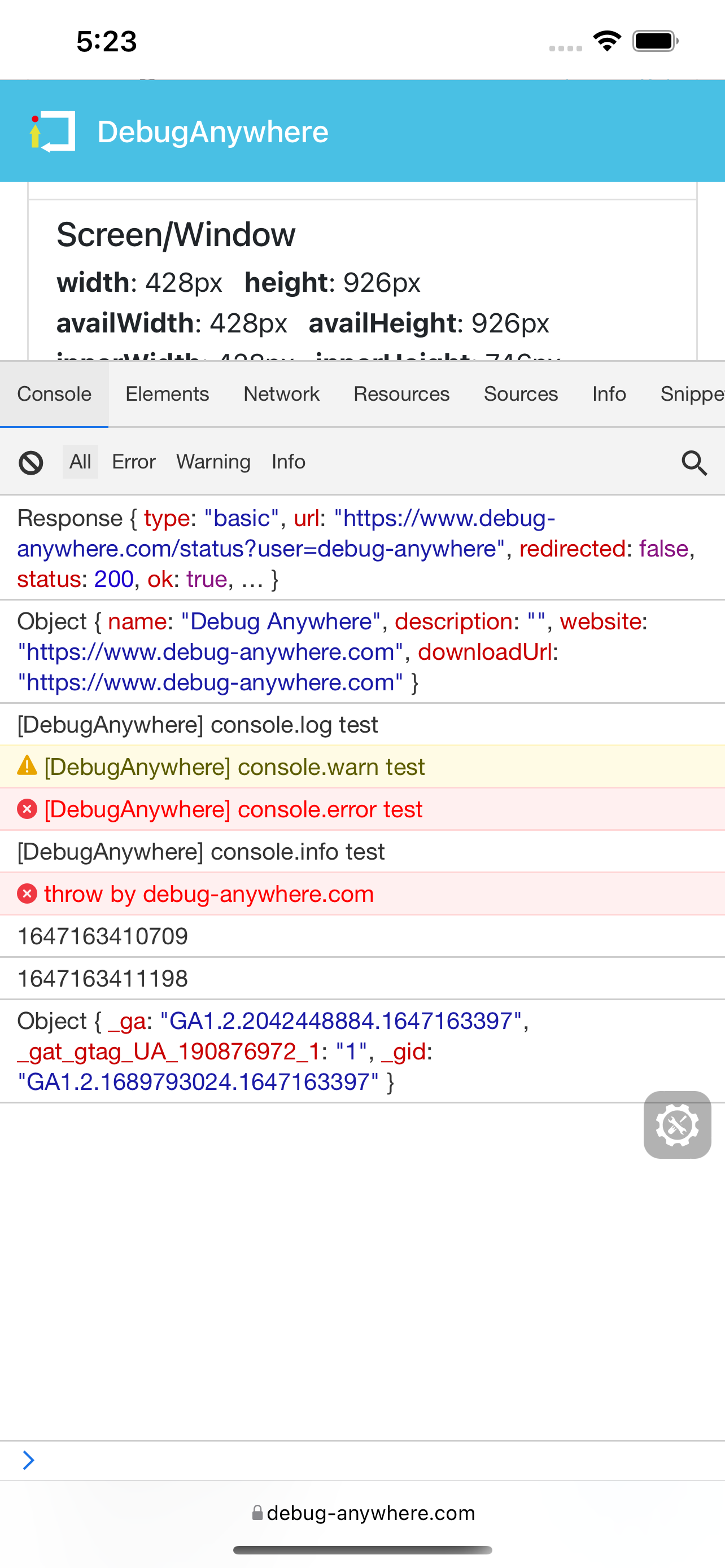Select the All log filter

click(80, 462)
